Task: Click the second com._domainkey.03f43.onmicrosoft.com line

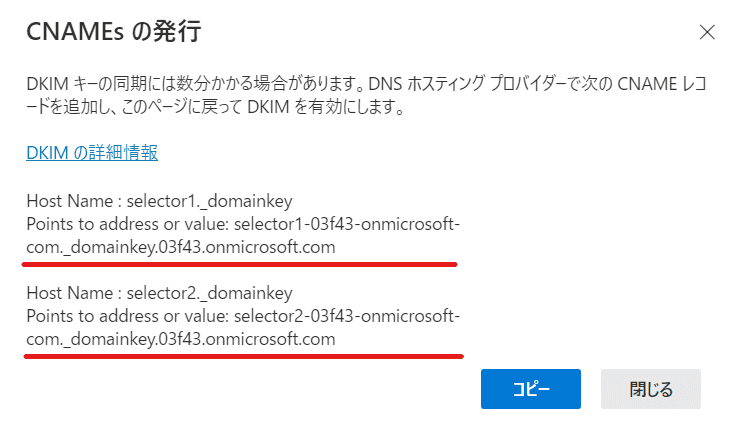Action: [x=180, y=339]
